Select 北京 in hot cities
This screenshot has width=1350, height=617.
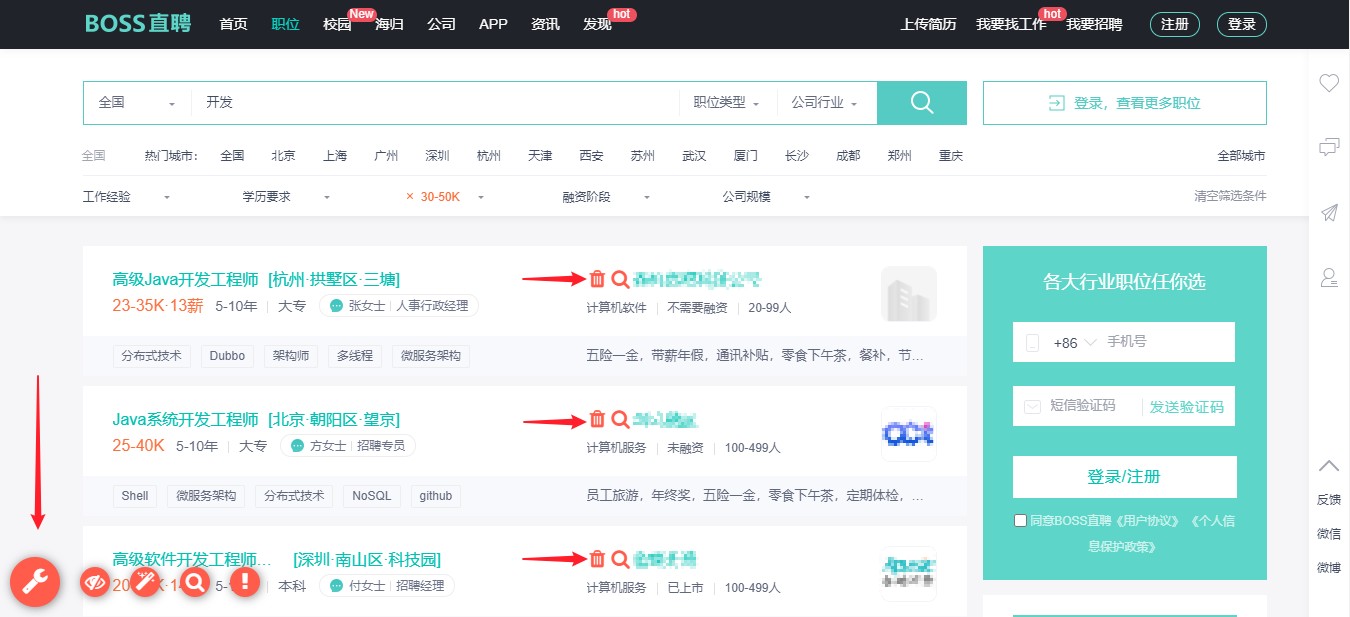pos(283,156)
